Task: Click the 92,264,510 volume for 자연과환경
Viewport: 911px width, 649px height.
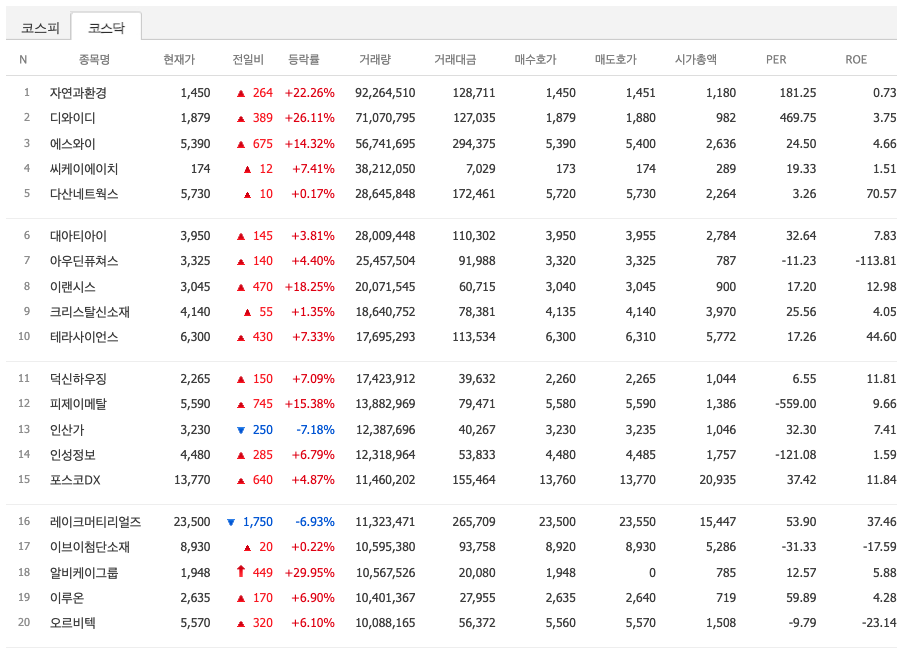Action: click(x=385, y=93)
